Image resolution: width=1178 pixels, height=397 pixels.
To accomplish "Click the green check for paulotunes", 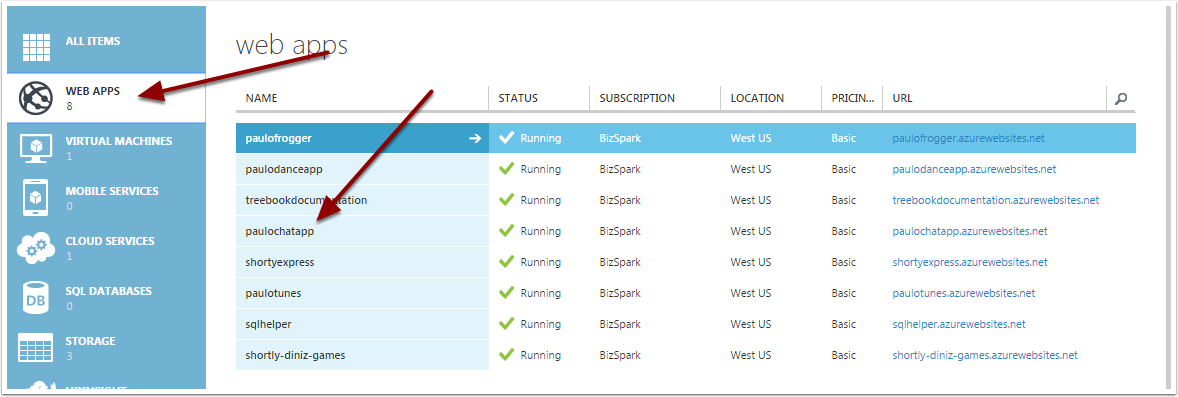I will 506,292.
